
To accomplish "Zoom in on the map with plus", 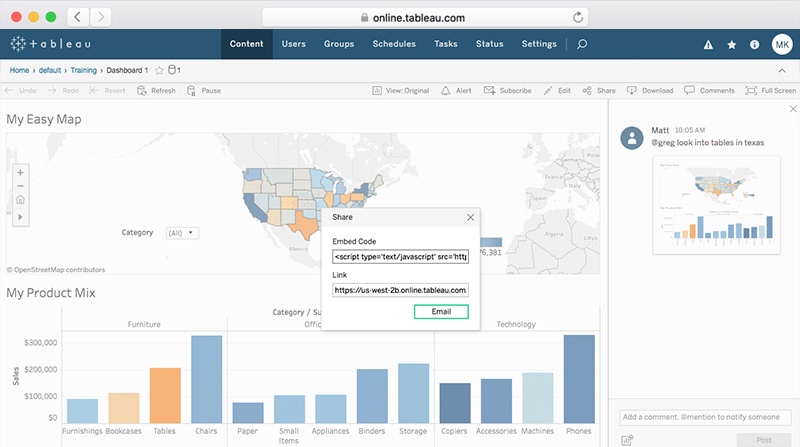I will point(21,172).
